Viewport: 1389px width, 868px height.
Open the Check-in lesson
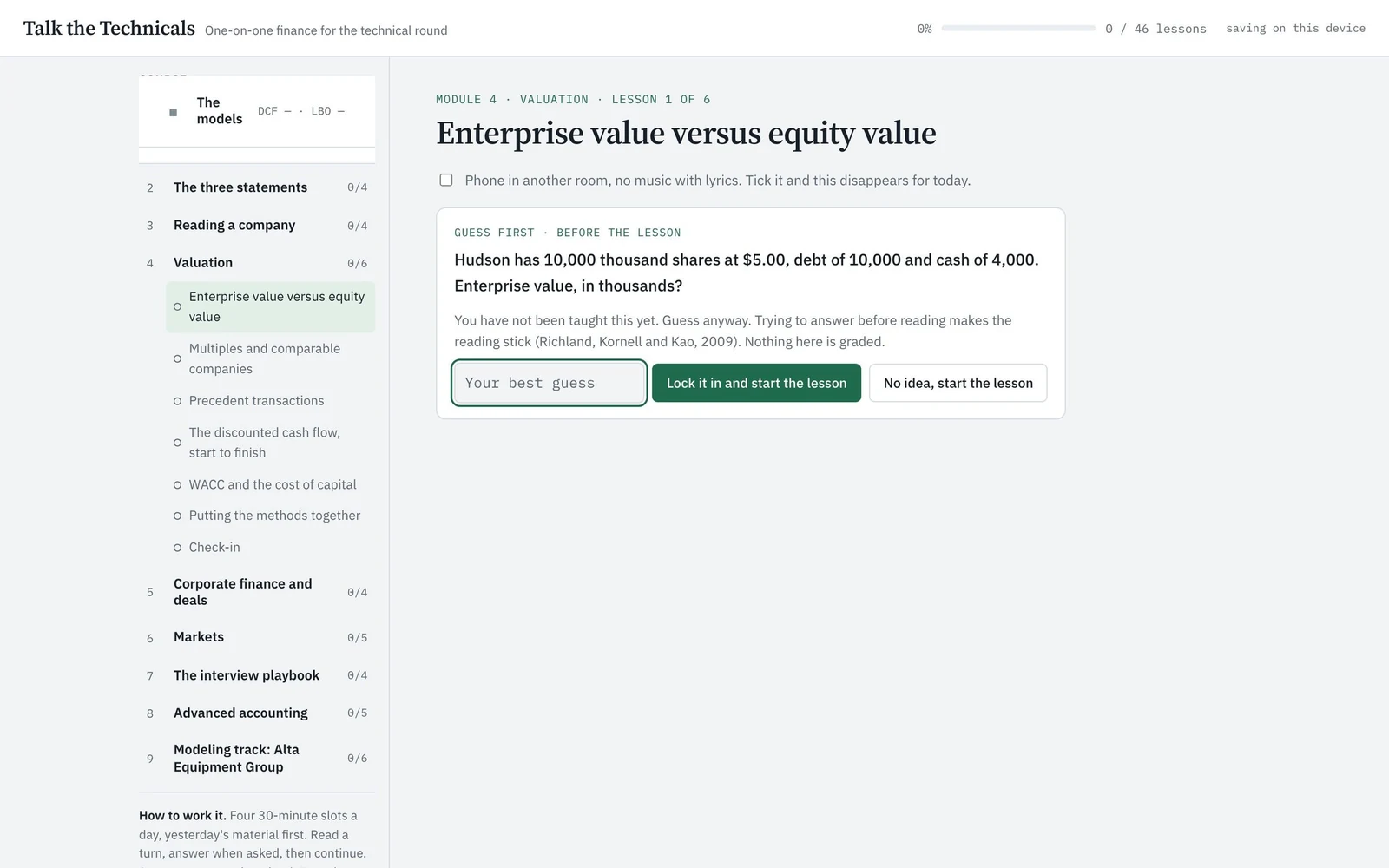271,548
